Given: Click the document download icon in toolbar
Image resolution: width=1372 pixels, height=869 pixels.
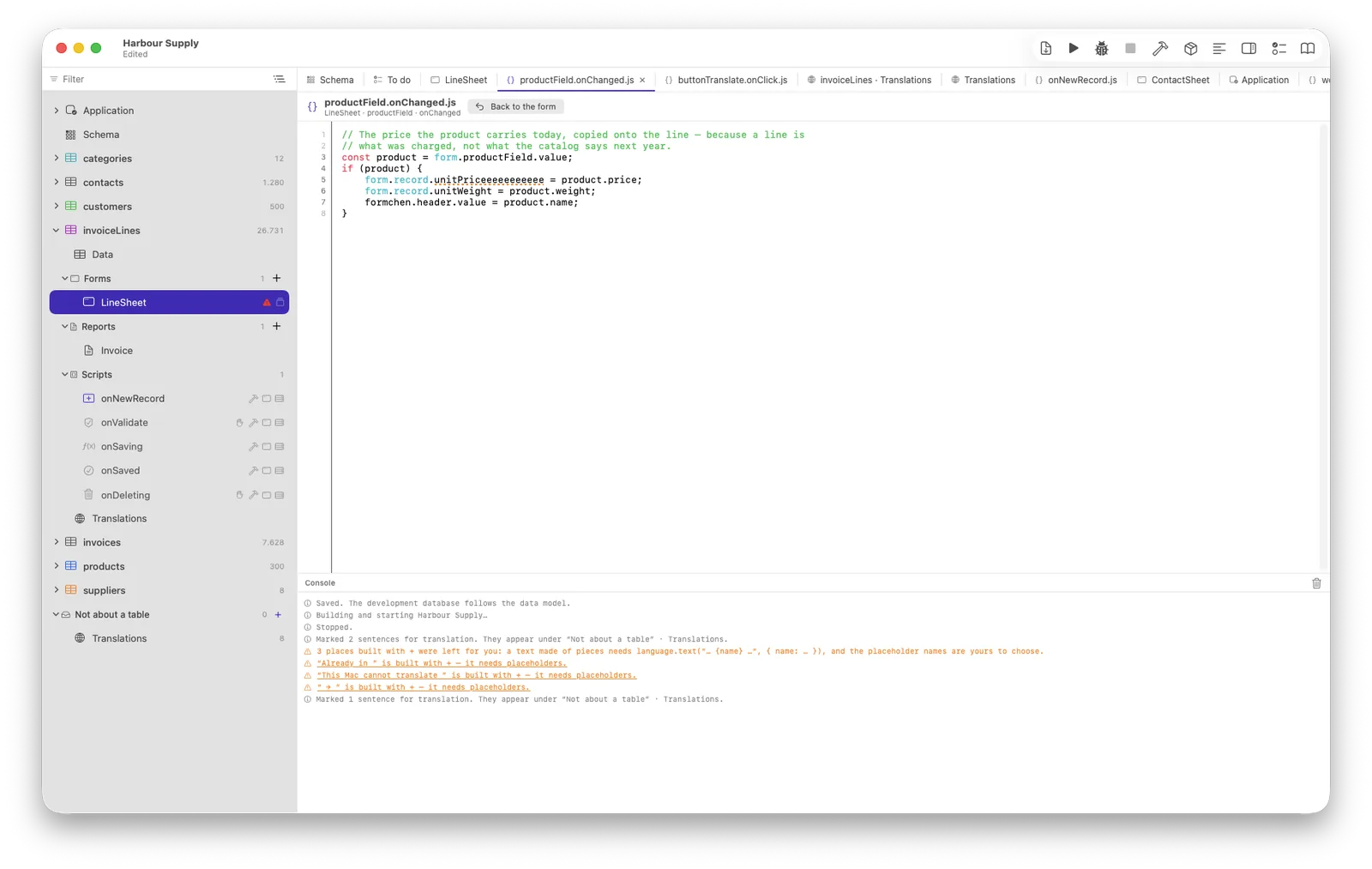Looking at the screenshot, I should [1045, 49].
